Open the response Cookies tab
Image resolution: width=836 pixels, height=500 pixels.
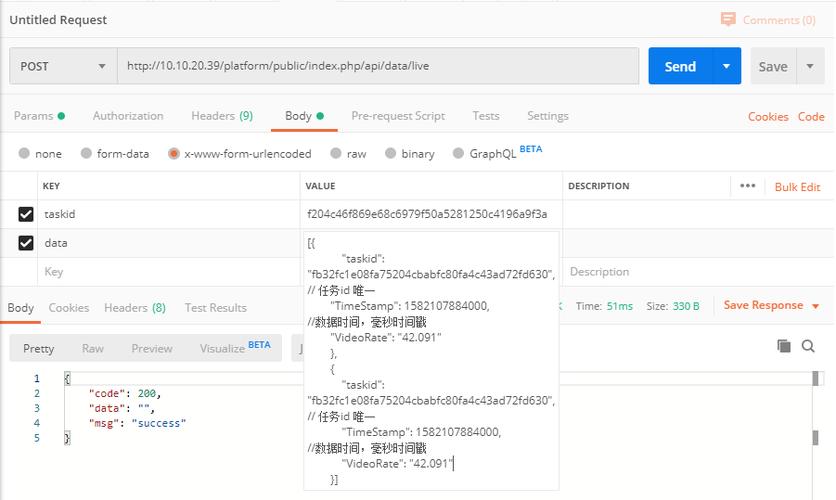pyautogui.click(x=69, y=308)
